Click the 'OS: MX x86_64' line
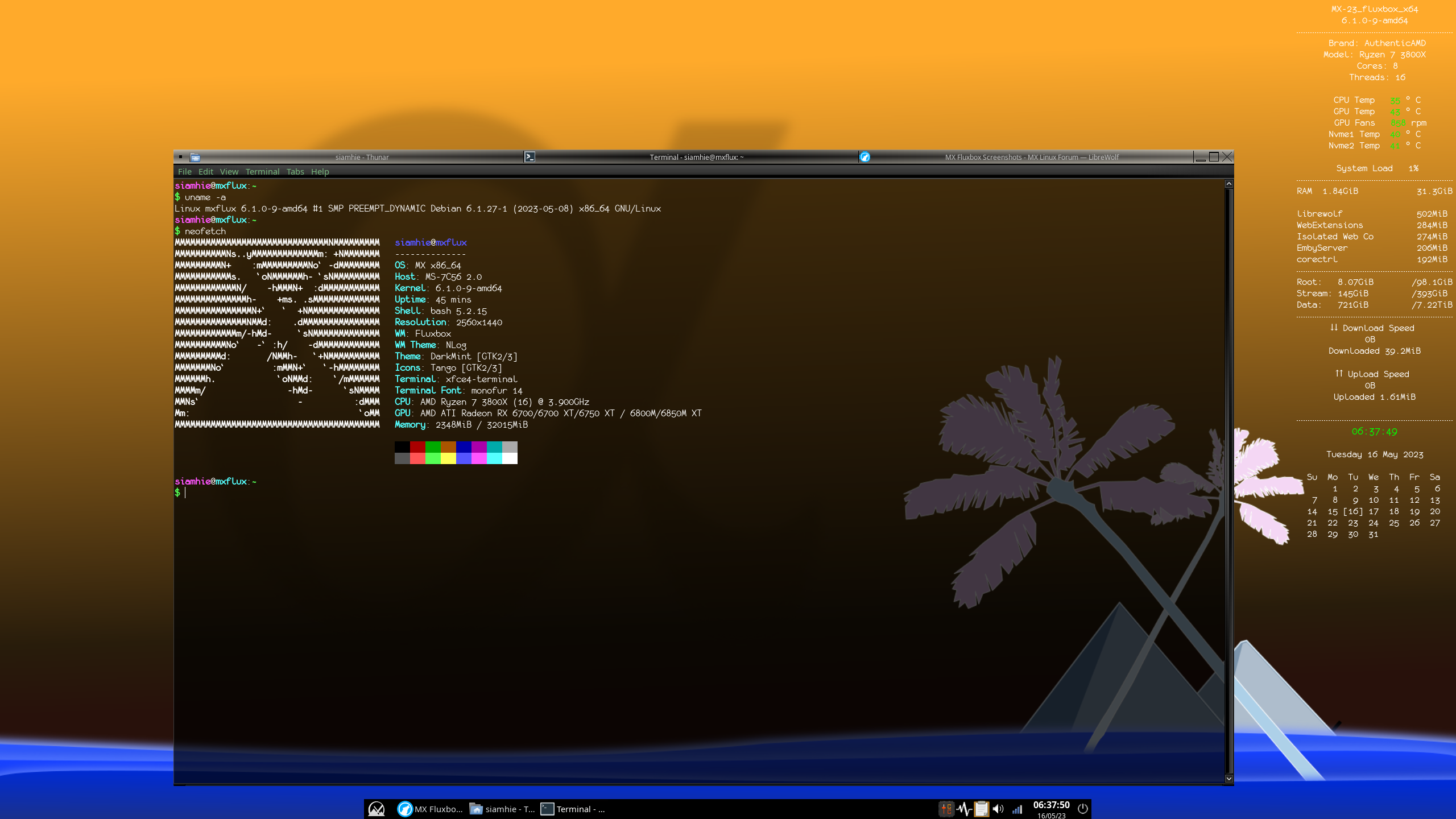The height and width of the screenshot is (819, 1456). coord(428,266)
